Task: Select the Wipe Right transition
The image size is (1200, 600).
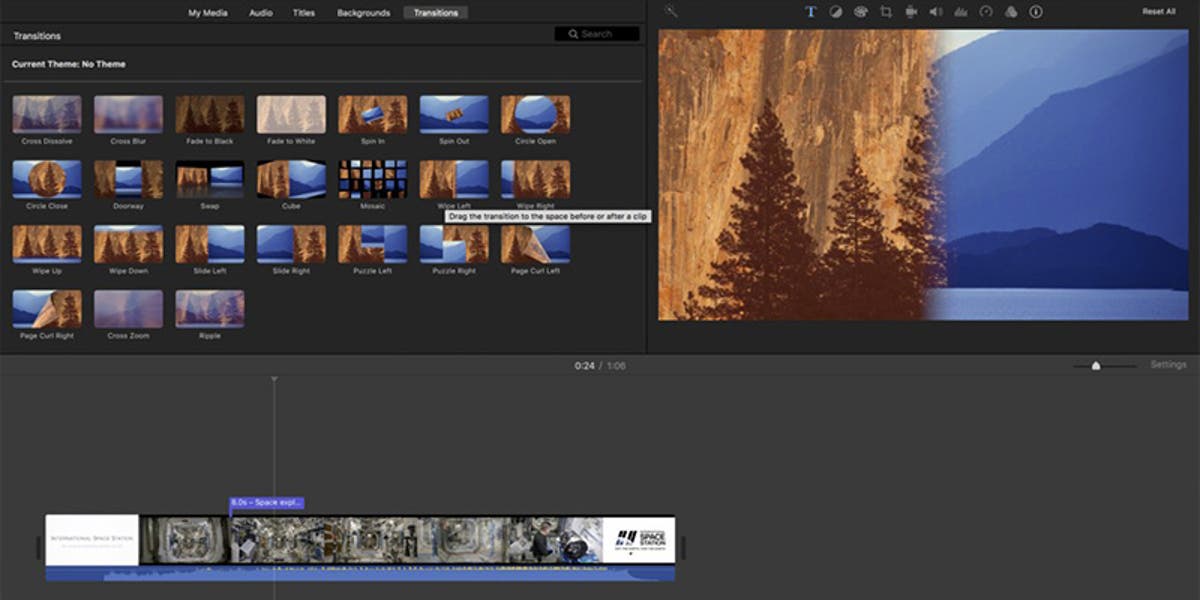Action: [536, 185]
